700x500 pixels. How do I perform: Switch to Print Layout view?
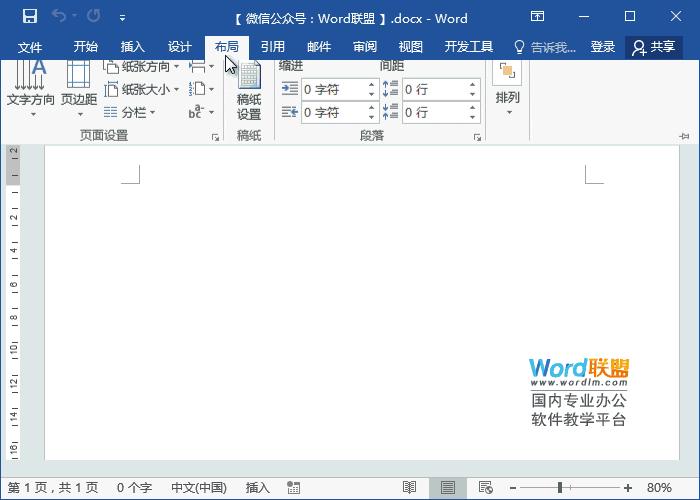click(448, 488)
